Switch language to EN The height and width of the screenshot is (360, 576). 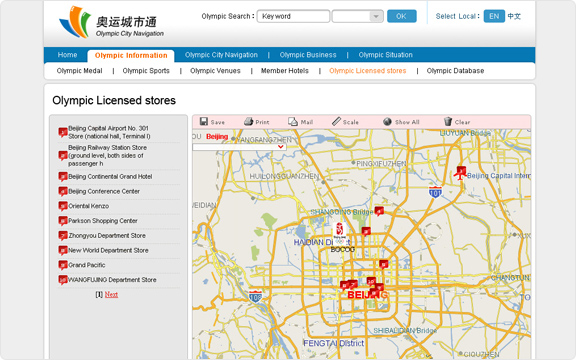(x=494, y=16)
